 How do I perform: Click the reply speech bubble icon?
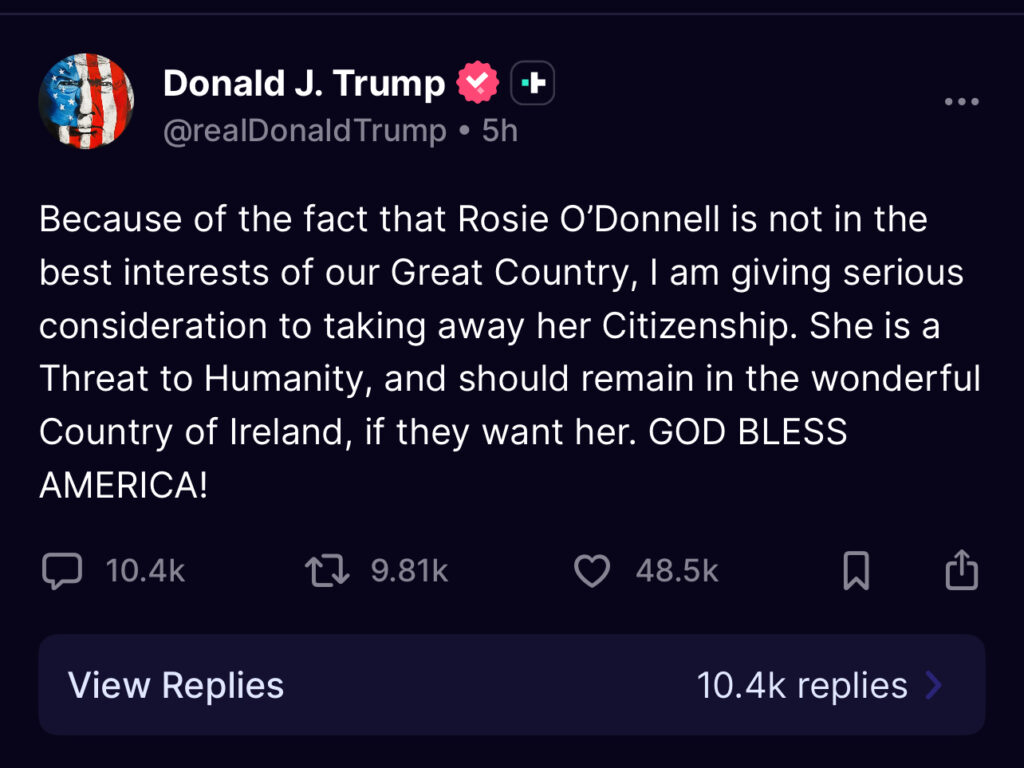[x=62, y=571]
